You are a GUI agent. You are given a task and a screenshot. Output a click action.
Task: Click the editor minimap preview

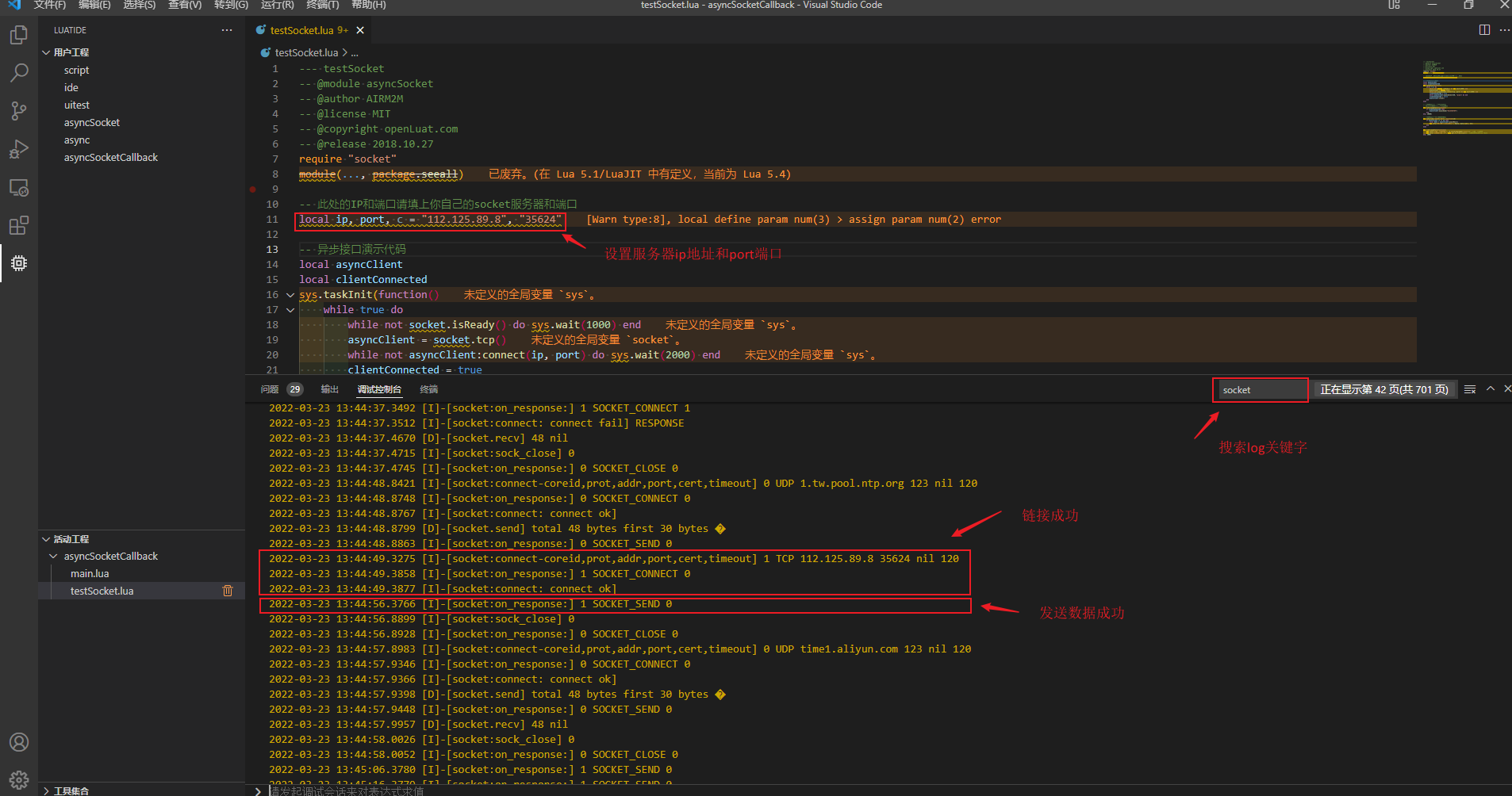tap(1466, 98)
